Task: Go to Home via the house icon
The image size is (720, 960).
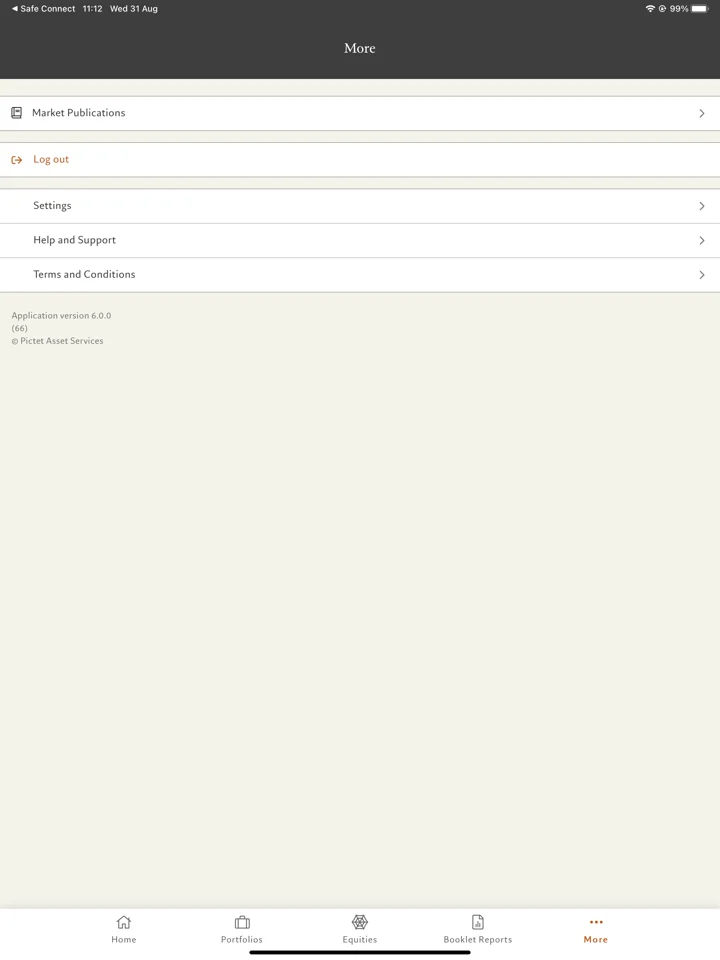Action: [124, 922]
